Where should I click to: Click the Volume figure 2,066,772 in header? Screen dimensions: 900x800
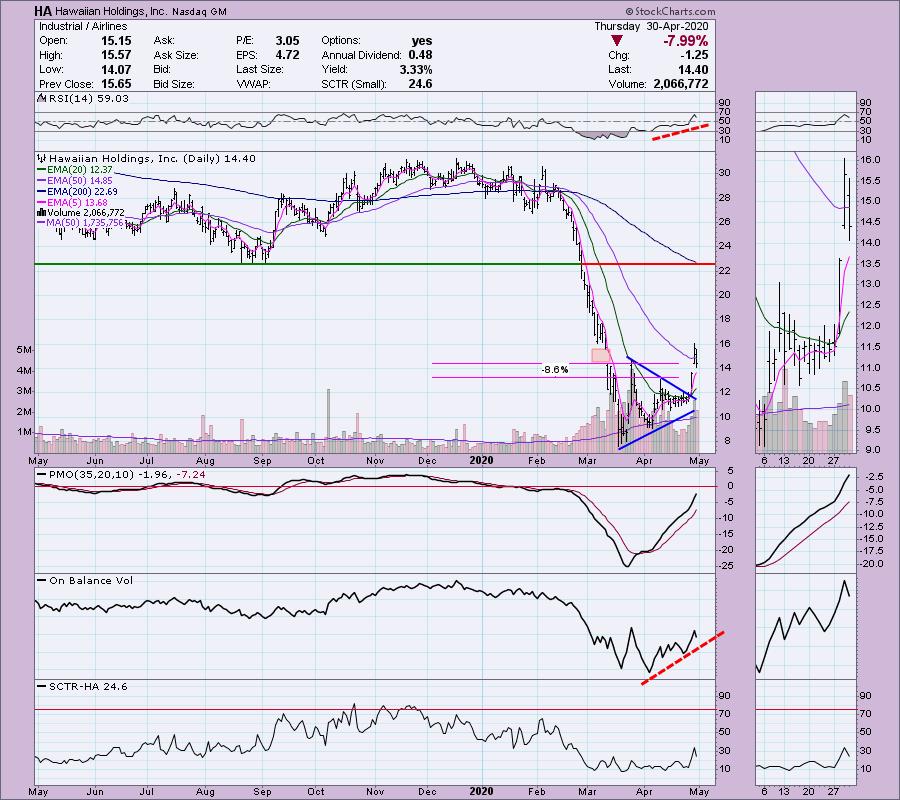point(681,84)
